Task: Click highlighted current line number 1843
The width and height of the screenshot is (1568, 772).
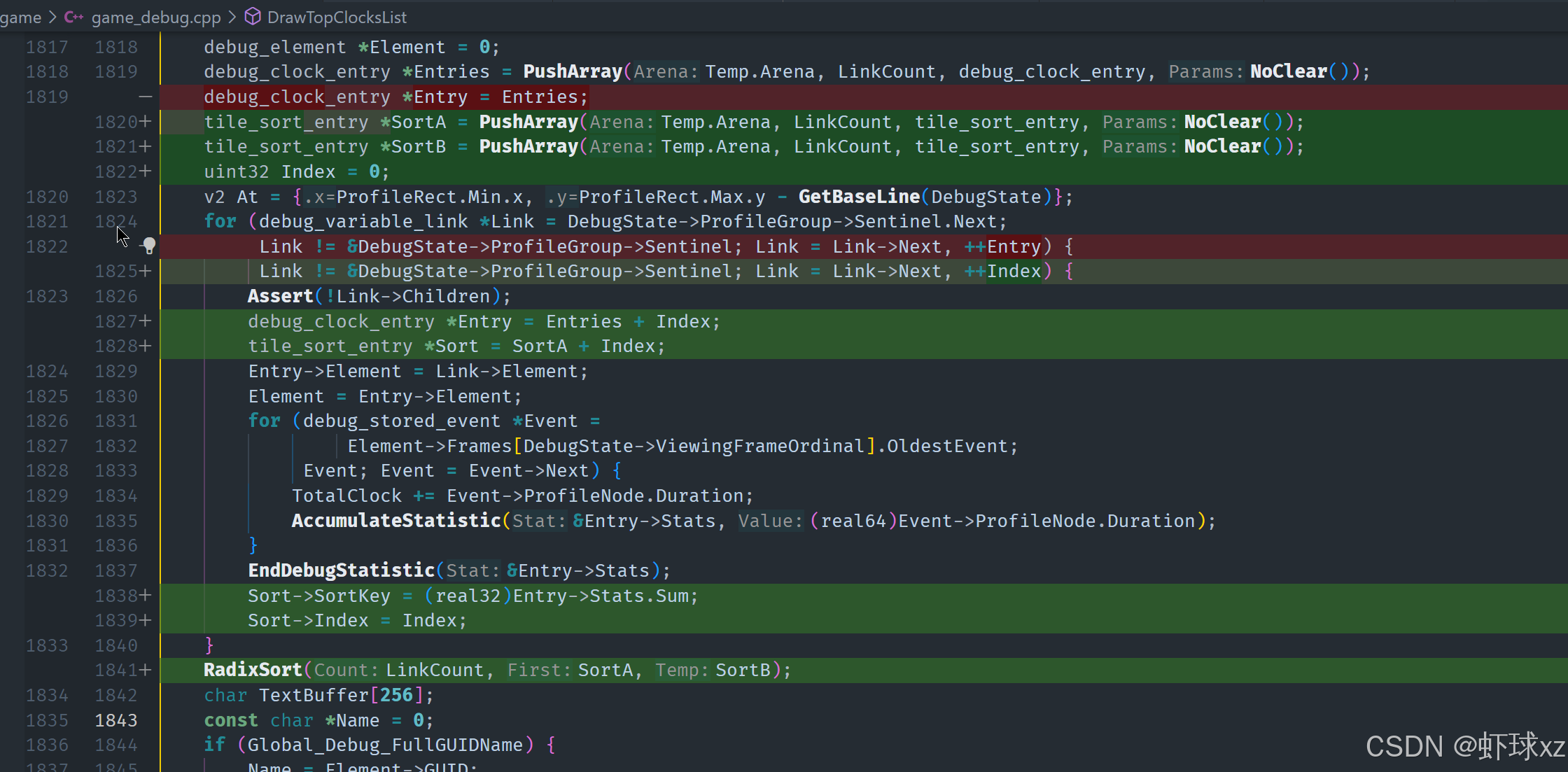Action: coord(116,720)
